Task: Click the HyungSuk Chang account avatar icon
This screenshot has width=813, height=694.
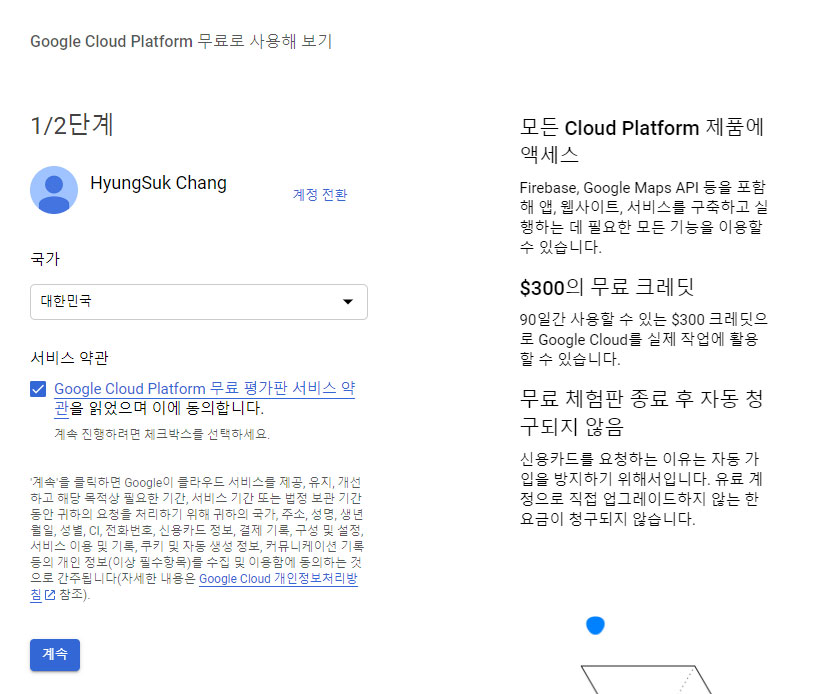Action: [54, 190]
